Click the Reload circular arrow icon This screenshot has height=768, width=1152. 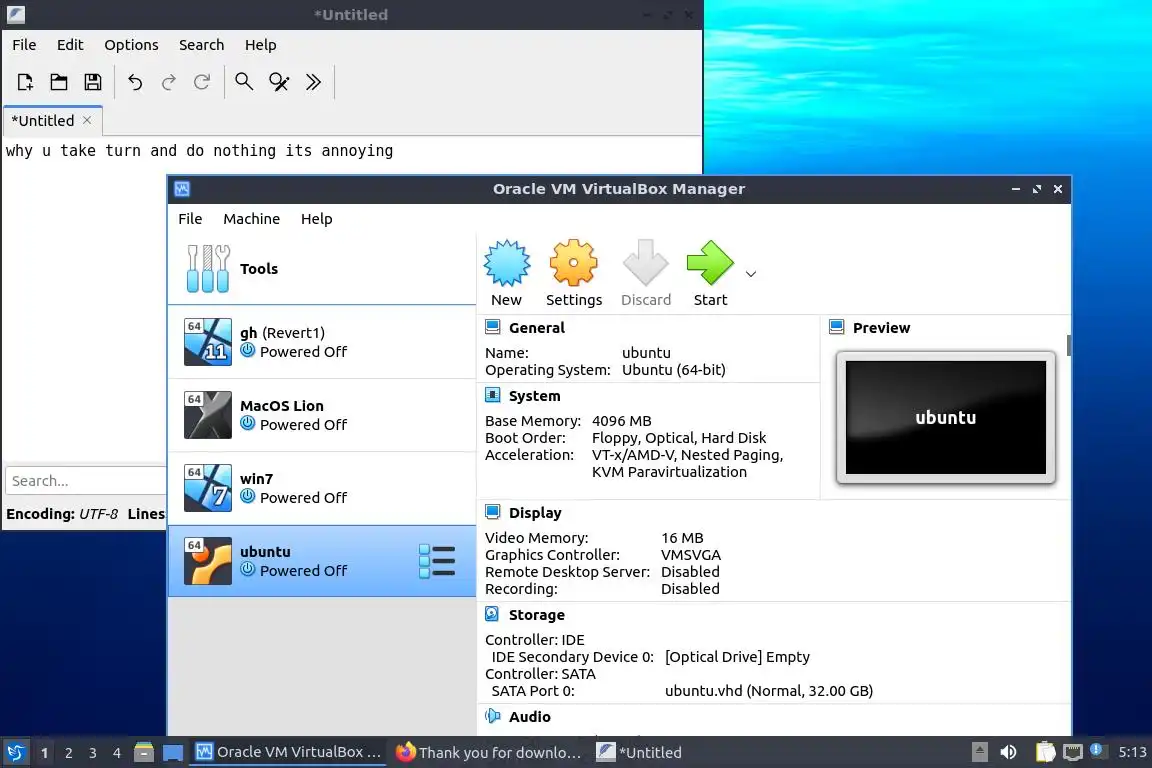202,82
